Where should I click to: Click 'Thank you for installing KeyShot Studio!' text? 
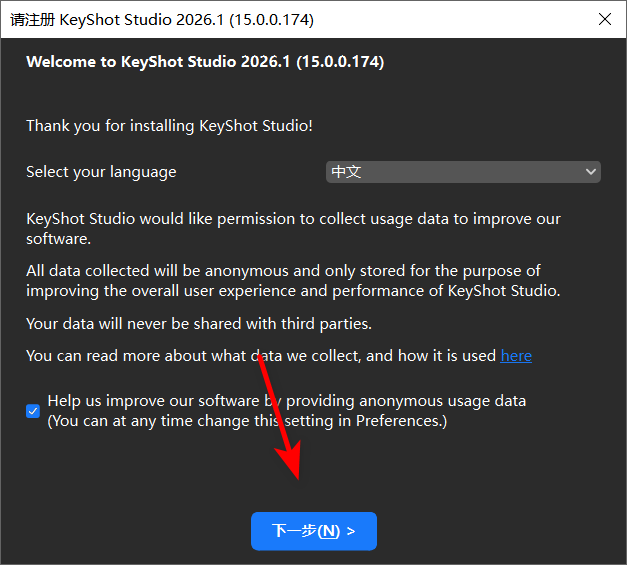[x=169, y=126]
